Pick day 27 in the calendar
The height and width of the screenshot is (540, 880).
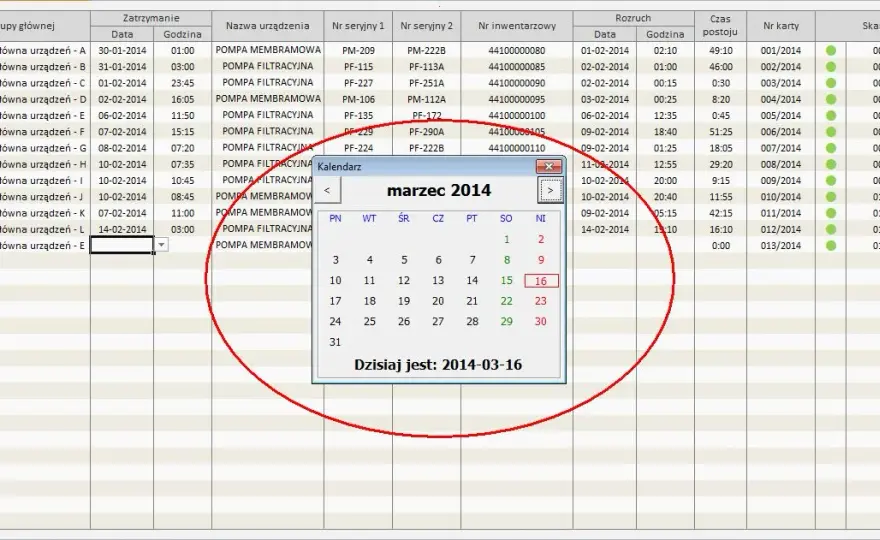[x=438, y=322]
